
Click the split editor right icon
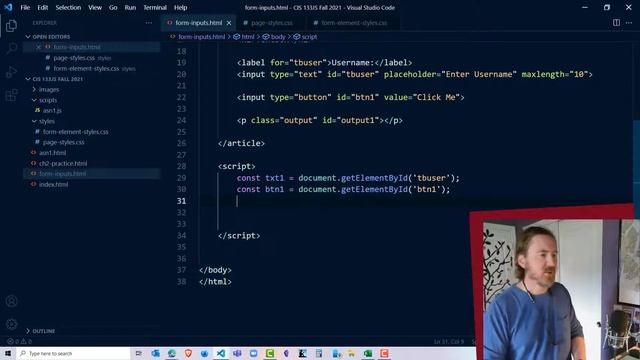click(x=616, y=23)
